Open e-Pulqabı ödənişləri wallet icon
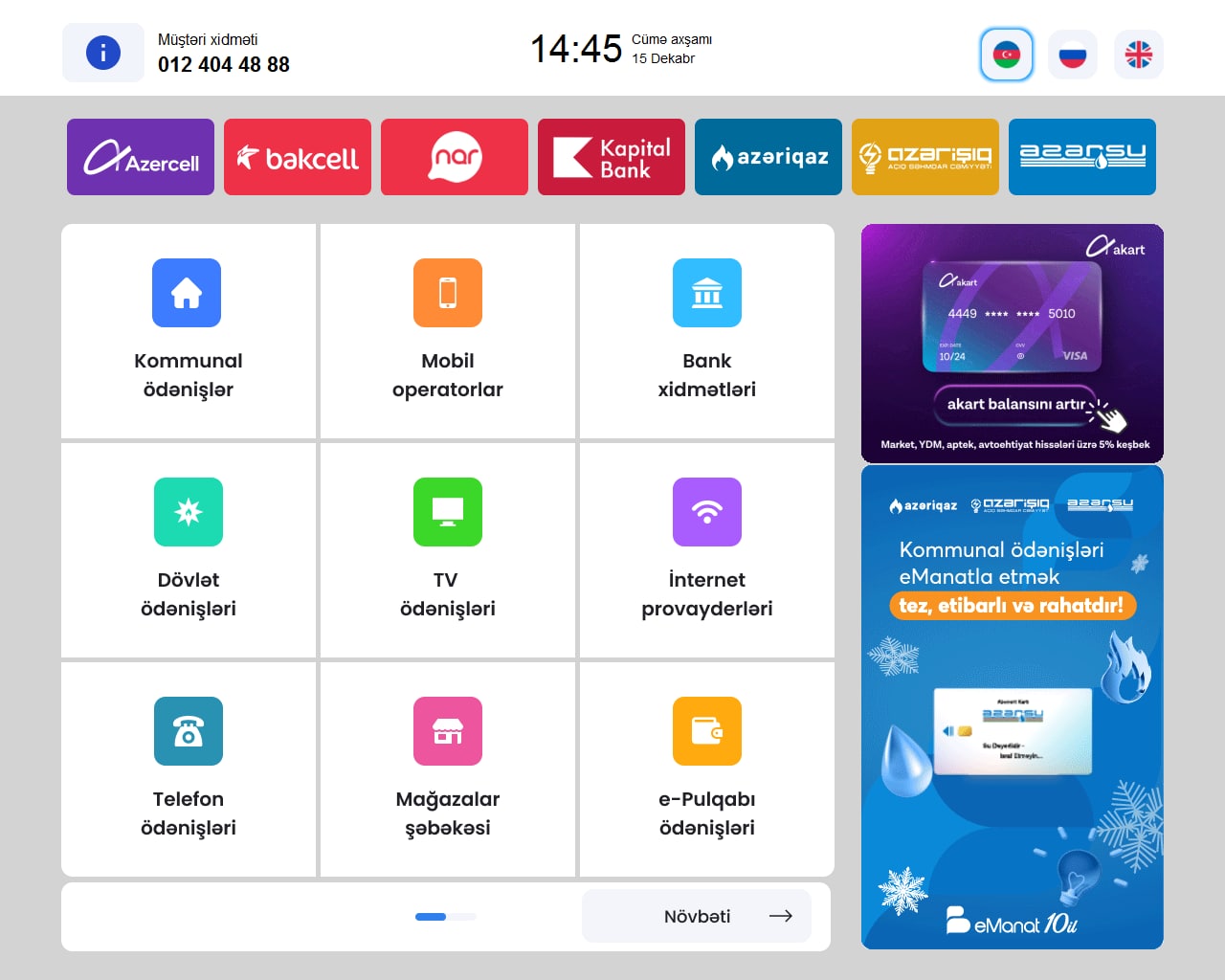 click(706, 731)
